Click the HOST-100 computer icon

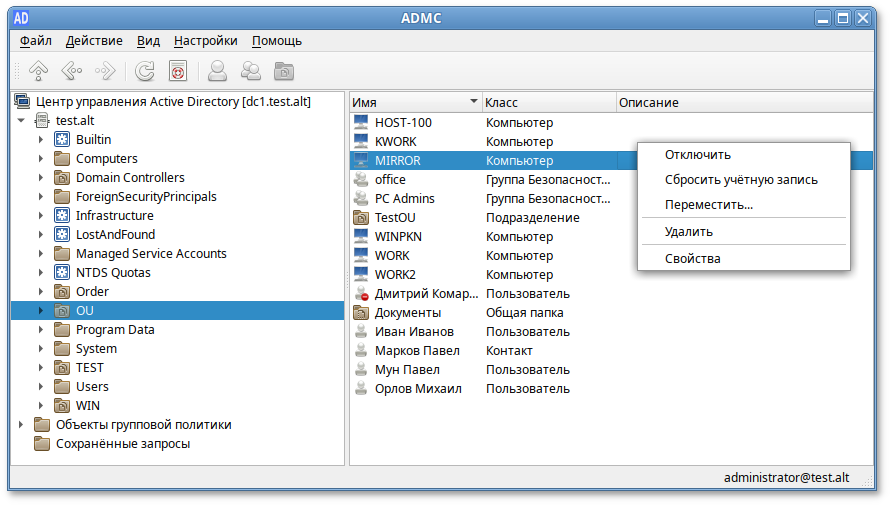[x=362, y=123]
